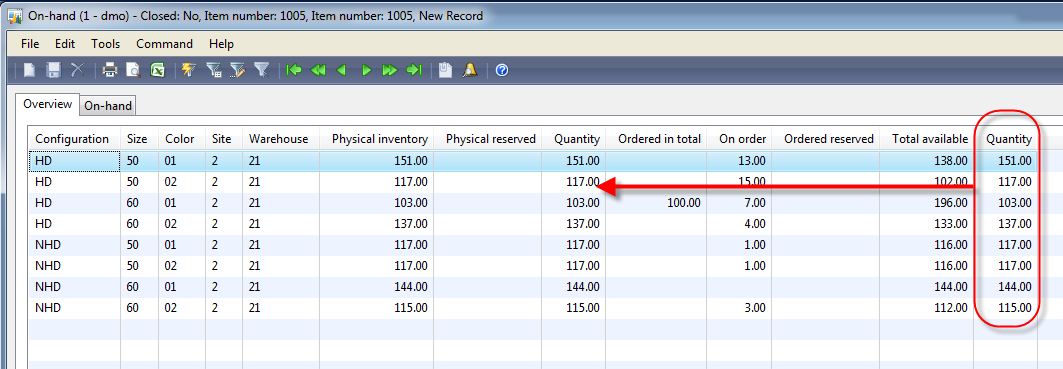Open Print preview magnifier icon
Screen dimensions: 1063x369
pos(134,70)
